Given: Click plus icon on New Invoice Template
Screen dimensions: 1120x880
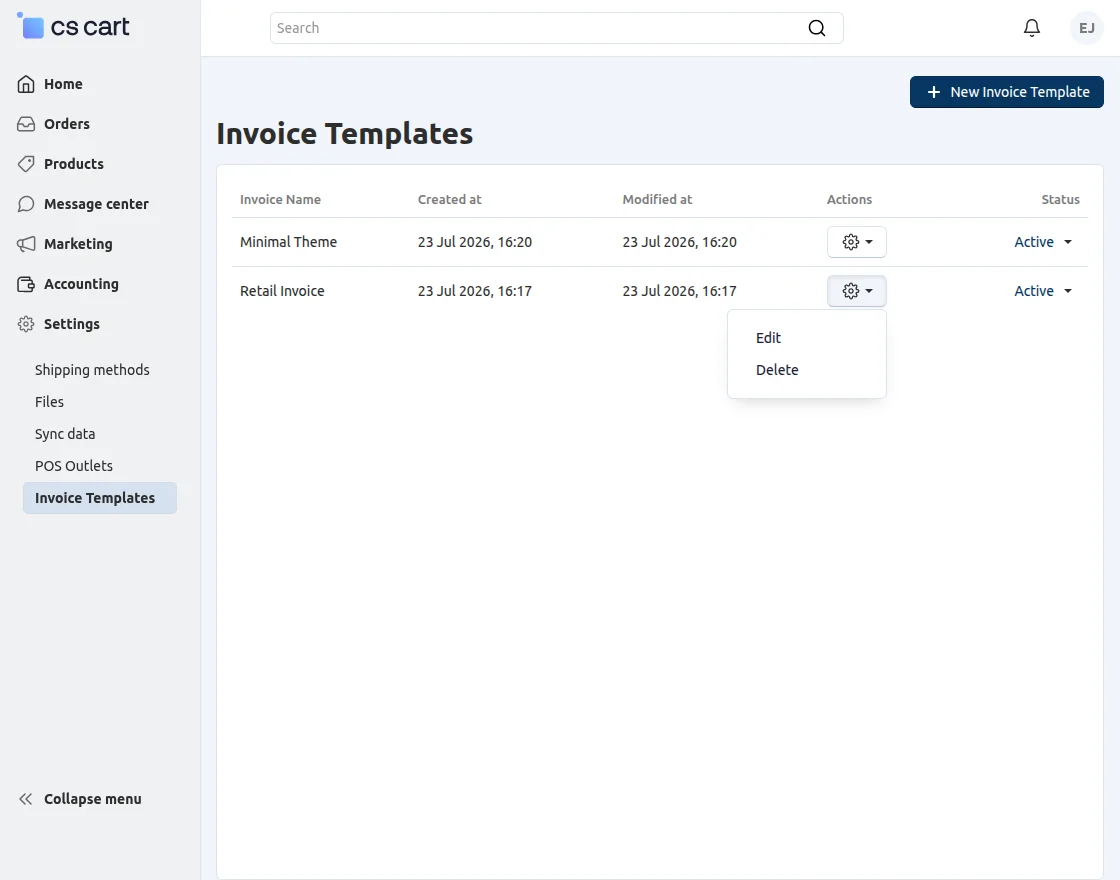Looking at the screenshot, I should [x=933, y=92].
